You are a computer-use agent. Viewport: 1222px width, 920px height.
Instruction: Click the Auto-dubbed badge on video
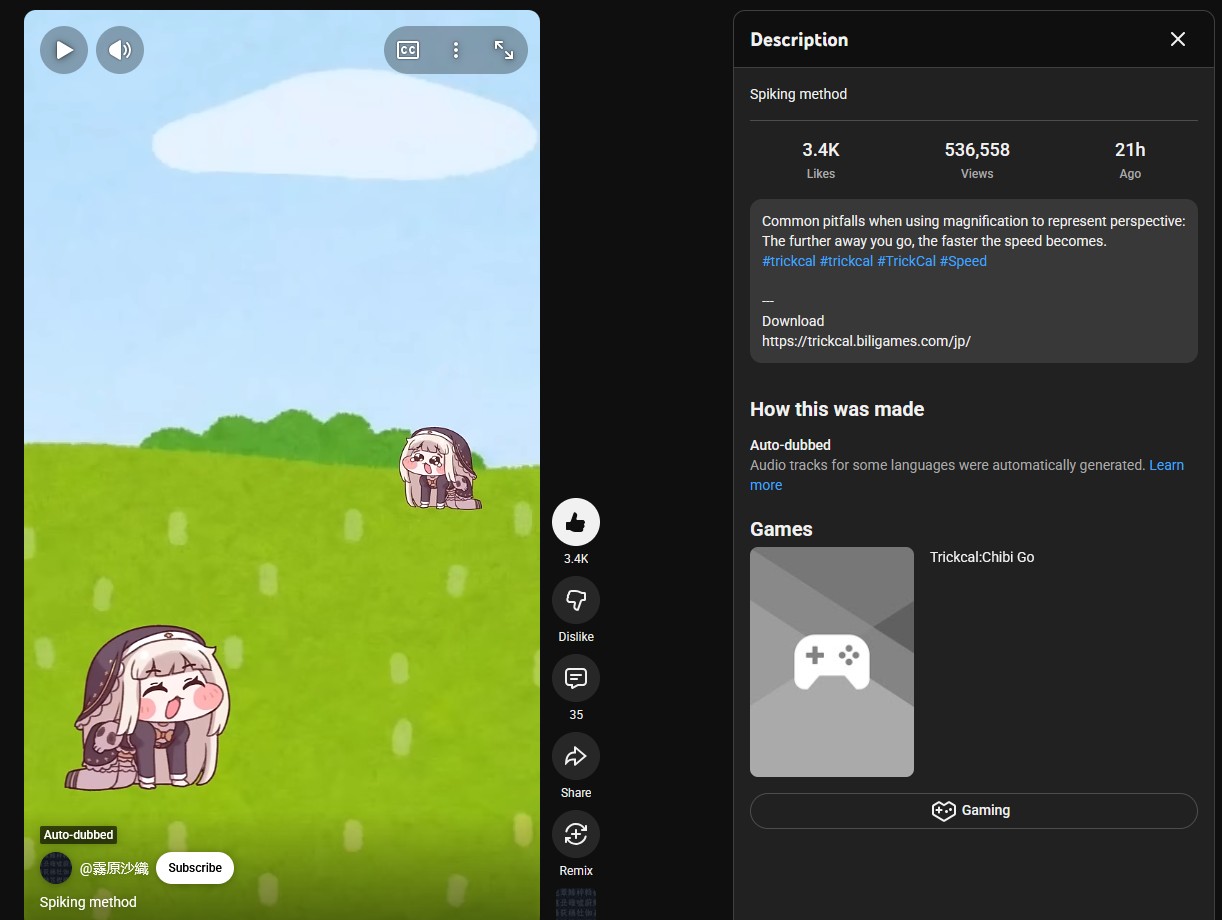[79, 835]
